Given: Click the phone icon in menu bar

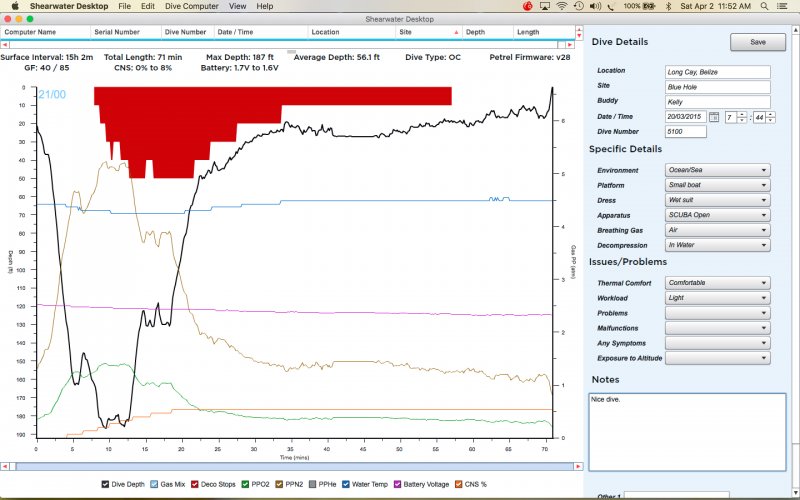Looking at the screenshot, I should tap(611, 6).
